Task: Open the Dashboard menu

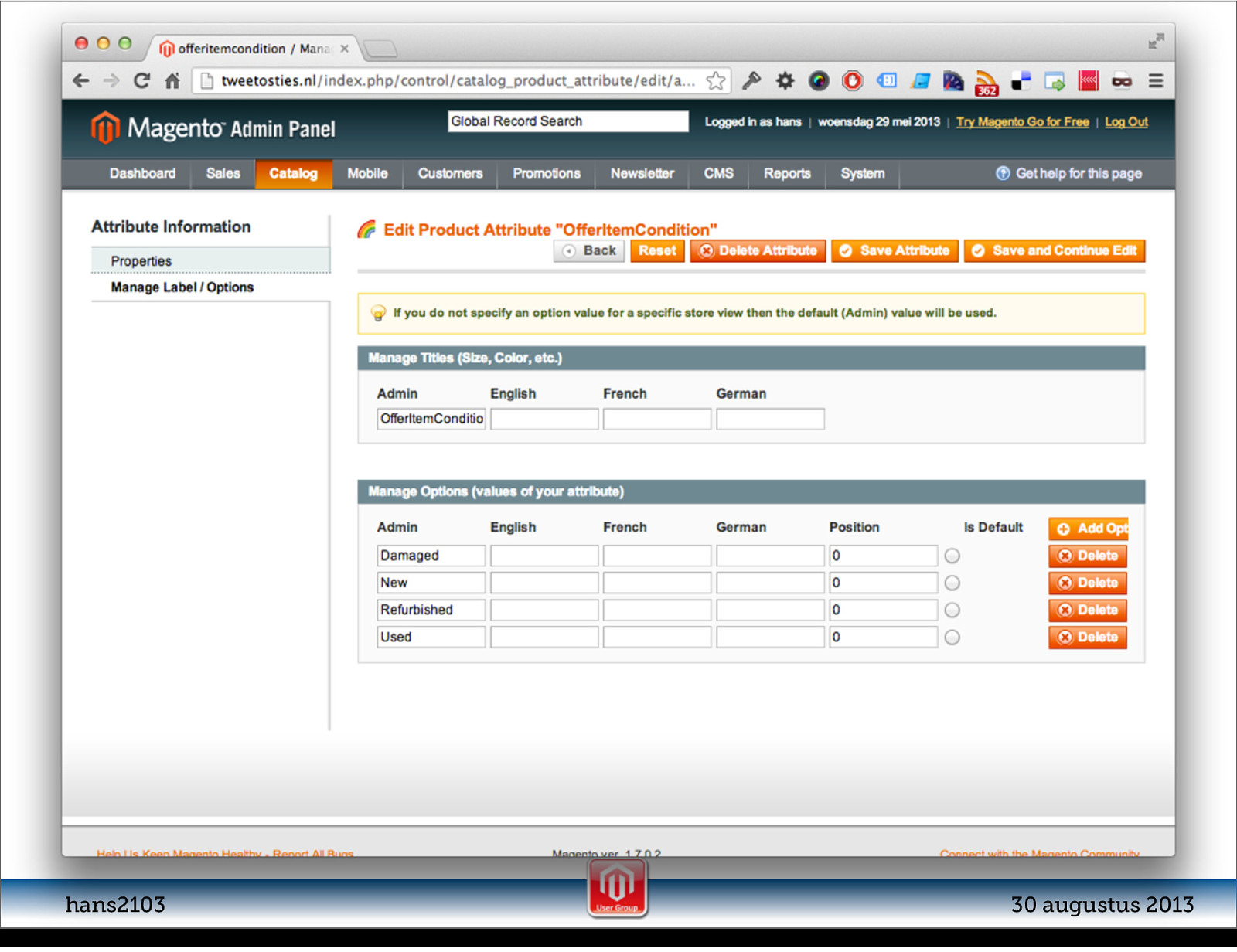Action: click(x=142, y=174)
